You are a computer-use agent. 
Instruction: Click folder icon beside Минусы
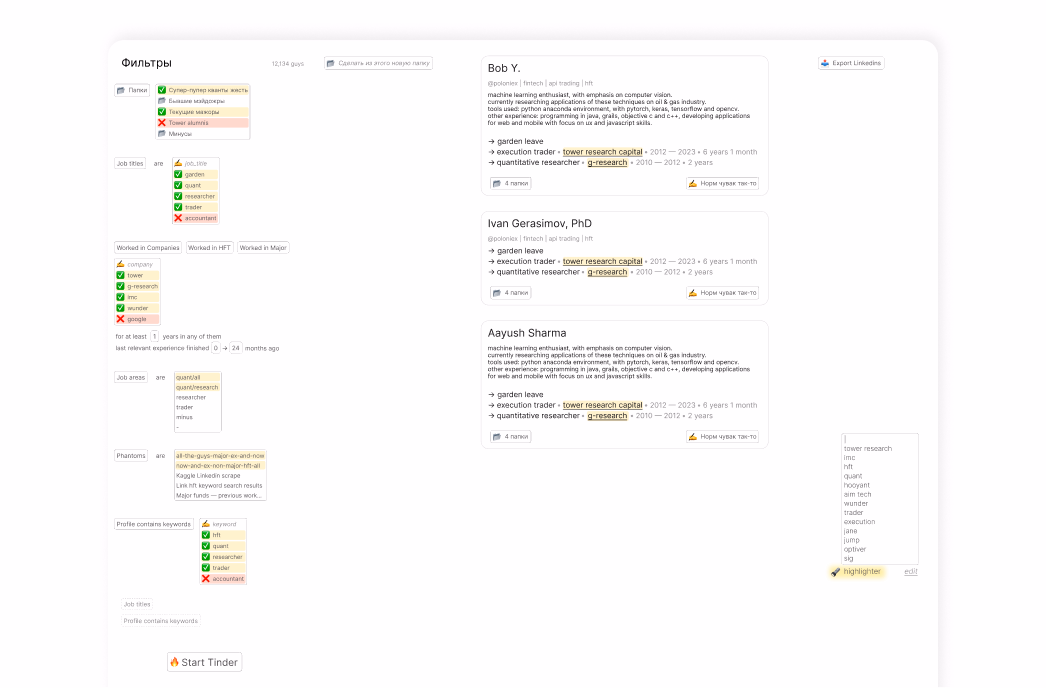click(161, 133)
